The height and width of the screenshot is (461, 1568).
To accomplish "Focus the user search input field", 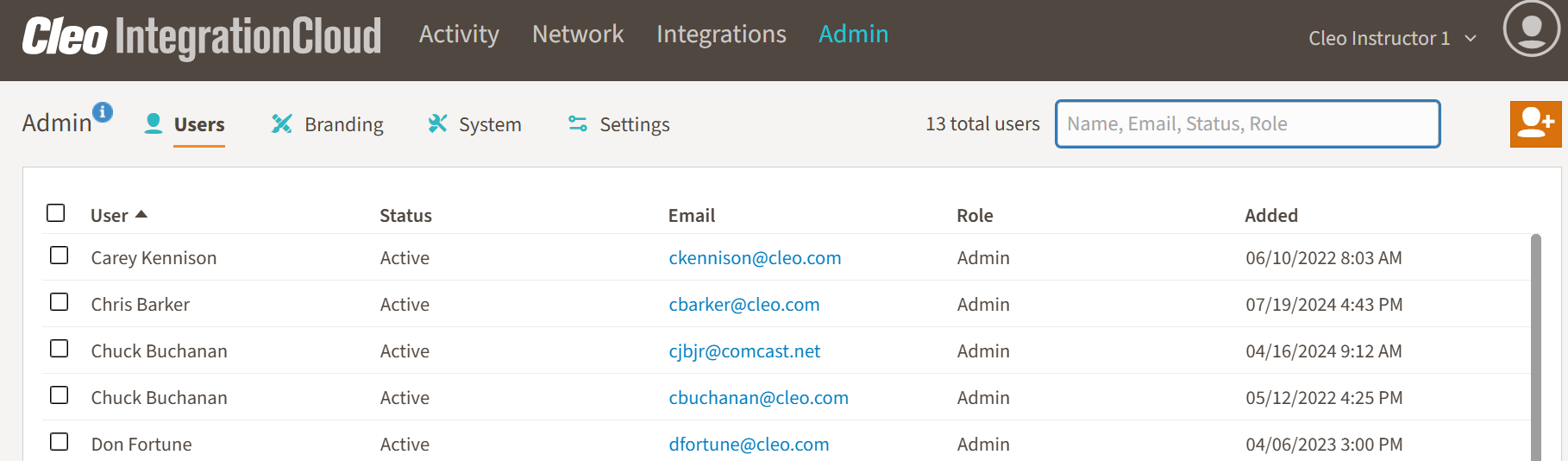I will pos(1247,124).
